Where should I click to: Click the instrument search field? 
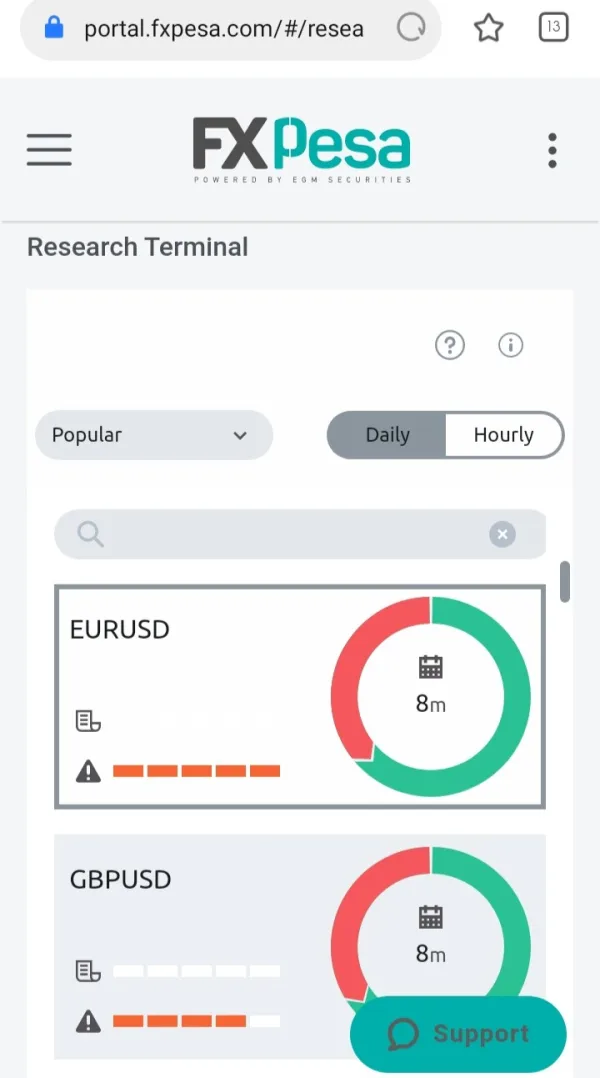pos(290,535)
